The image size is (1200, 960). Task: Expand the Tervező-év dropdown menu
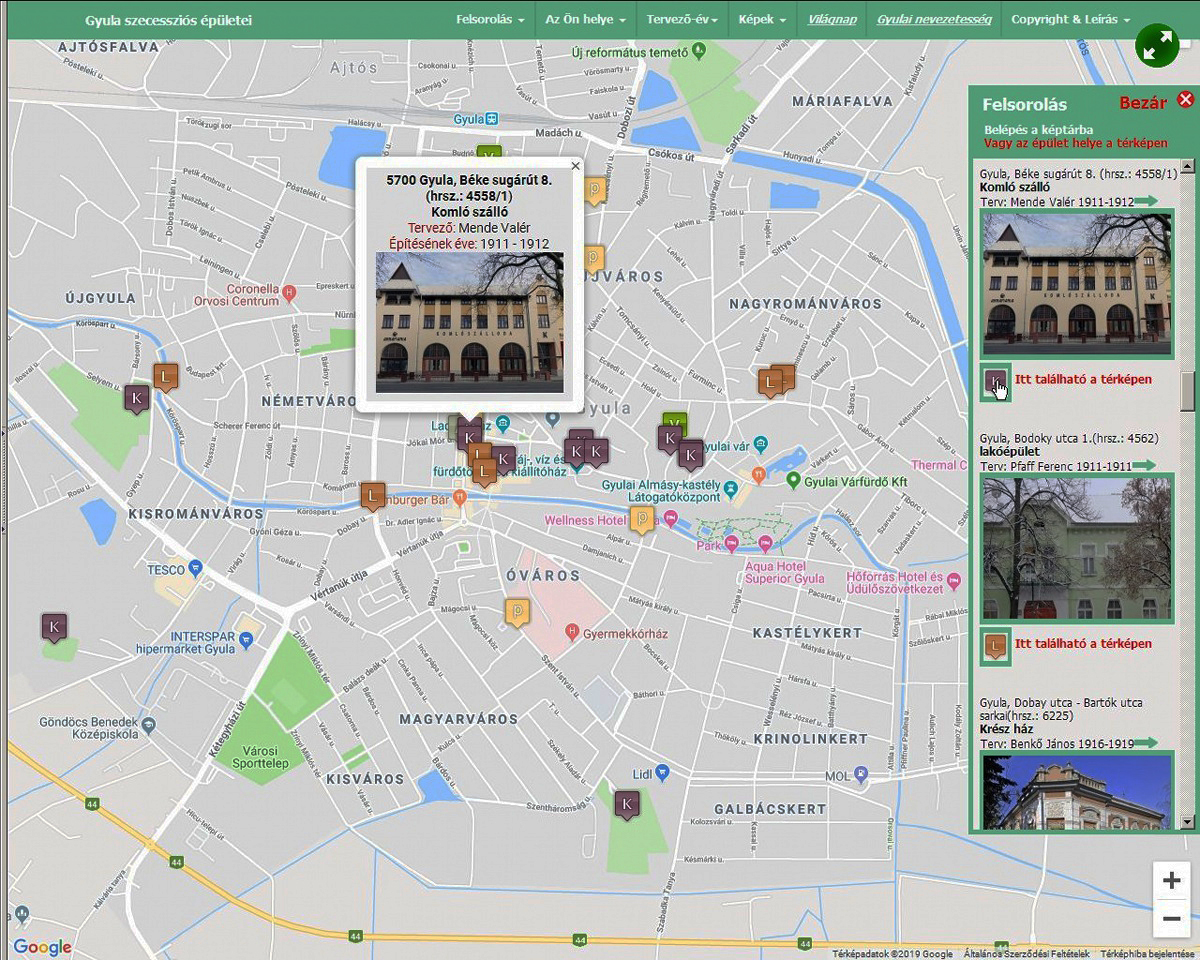[682, 20]
